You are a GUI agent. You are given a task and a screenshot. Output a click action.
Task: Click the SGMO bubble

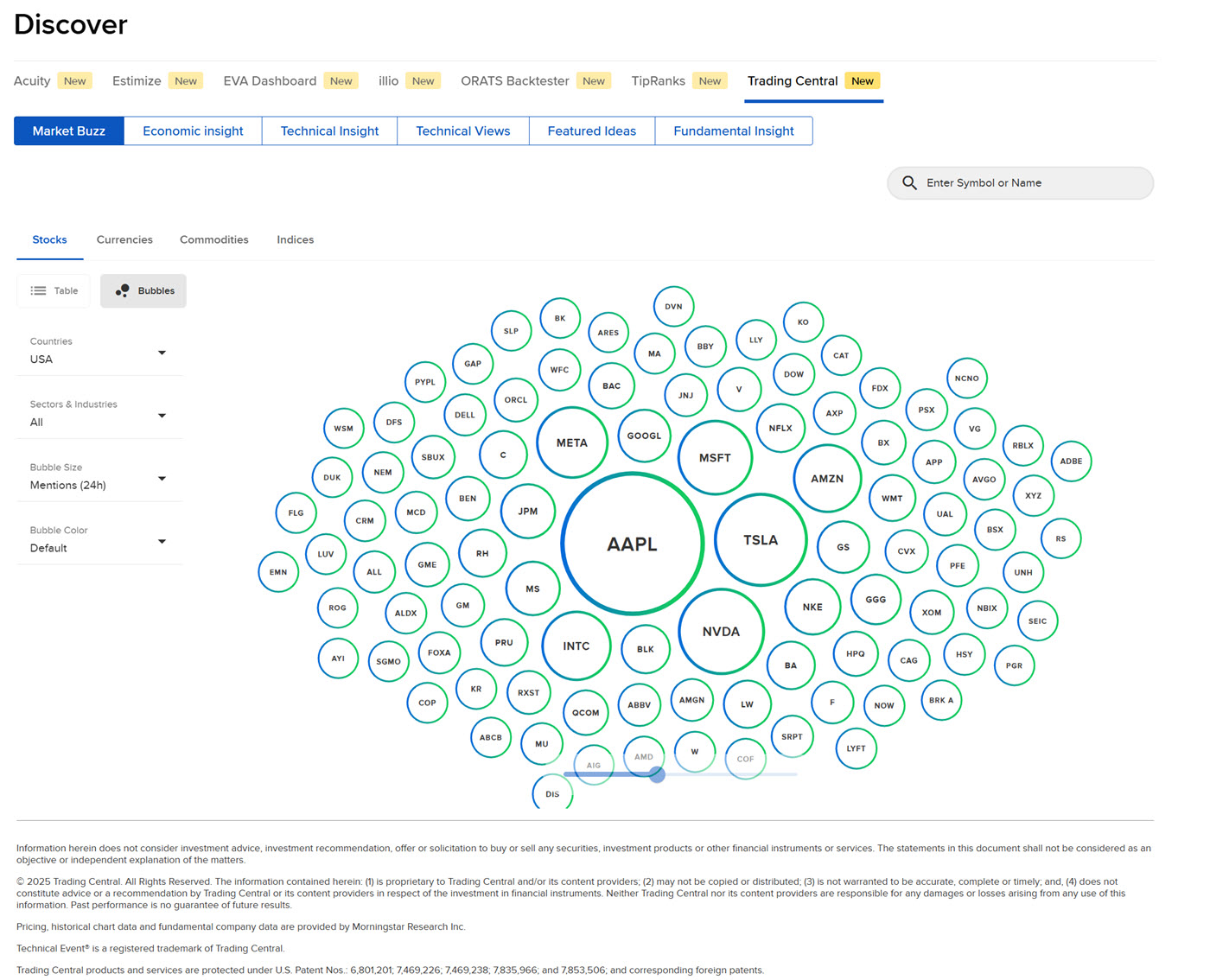point(389,662)
